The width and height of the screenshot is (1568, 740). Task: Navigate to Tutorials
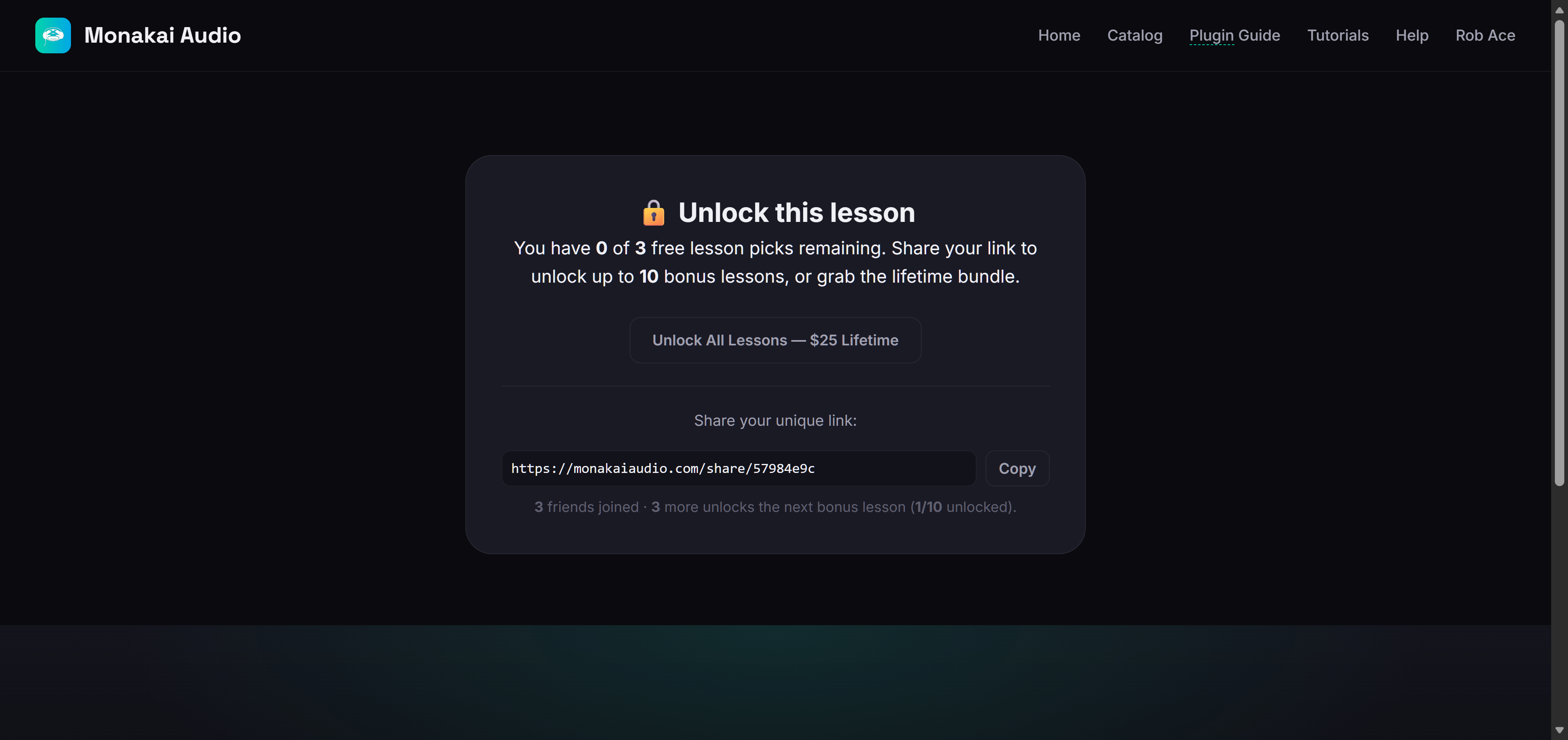click(x=1337, y=35)
